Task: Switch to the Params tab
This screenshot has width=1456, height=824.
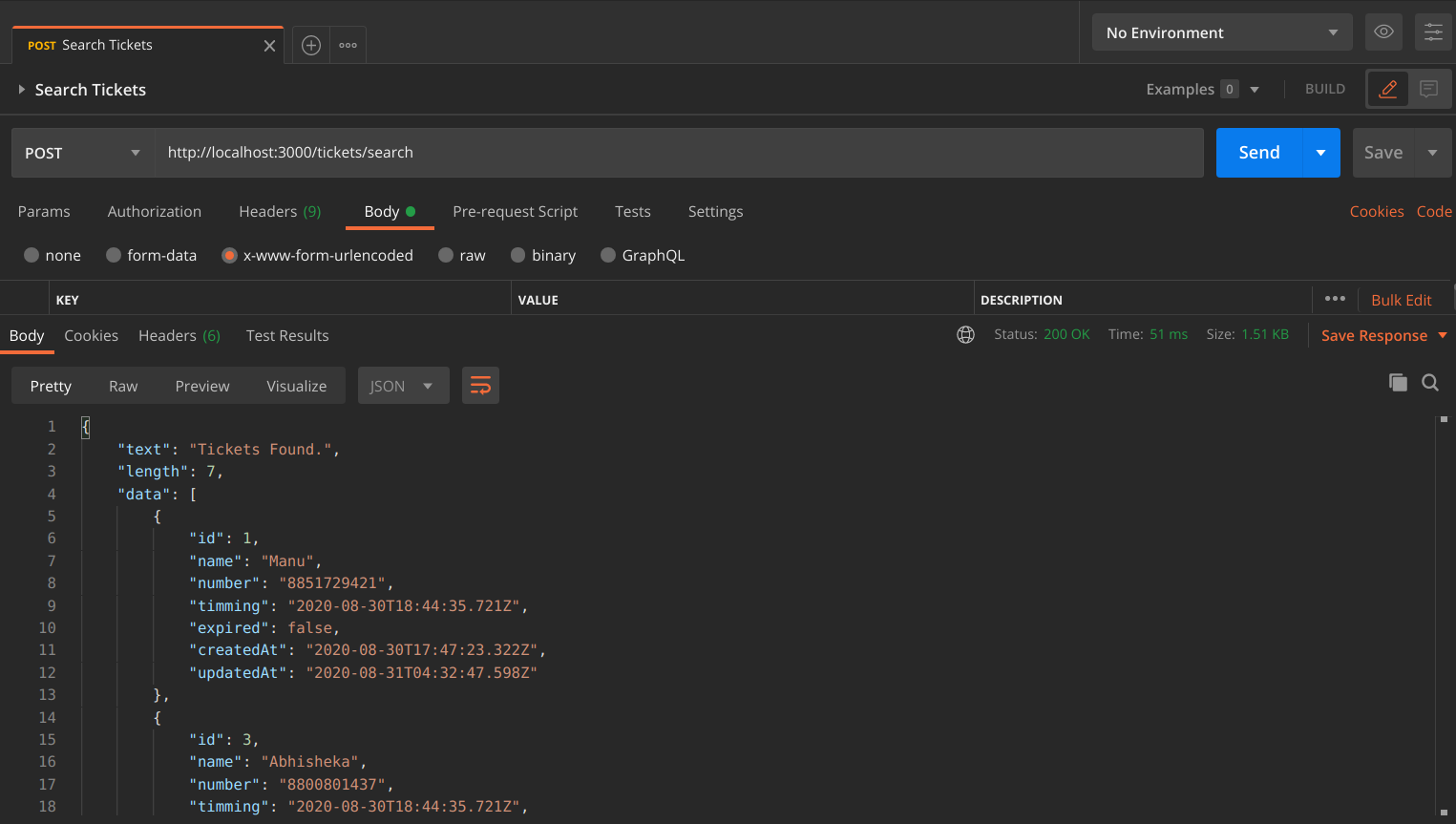Action: click(x=44, y=211)
